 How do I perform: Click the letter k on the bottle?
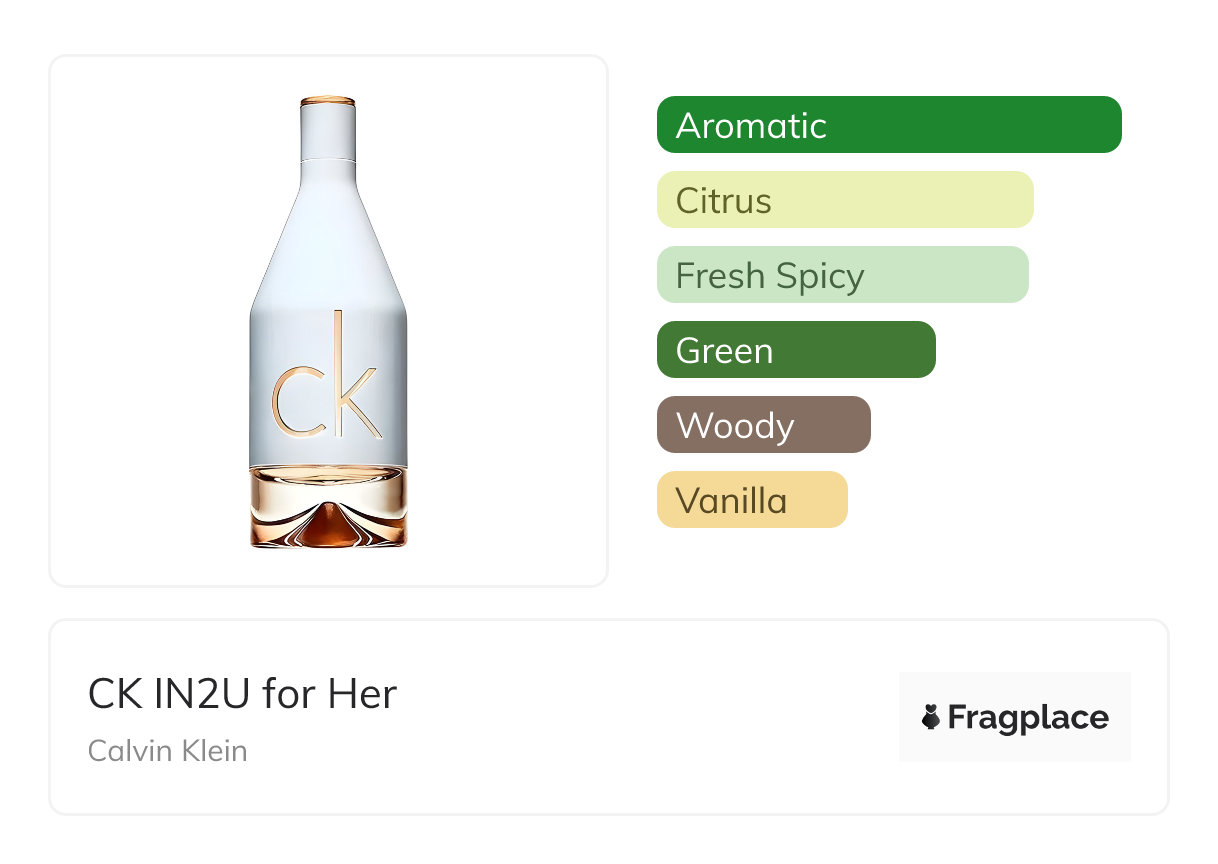354,378
